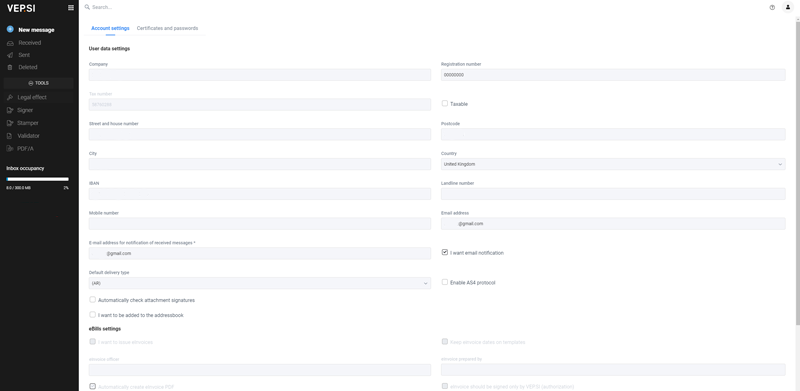The image size is (800, 391).
Task: Switch to Account settings tab
Action: tap(110, 28)
